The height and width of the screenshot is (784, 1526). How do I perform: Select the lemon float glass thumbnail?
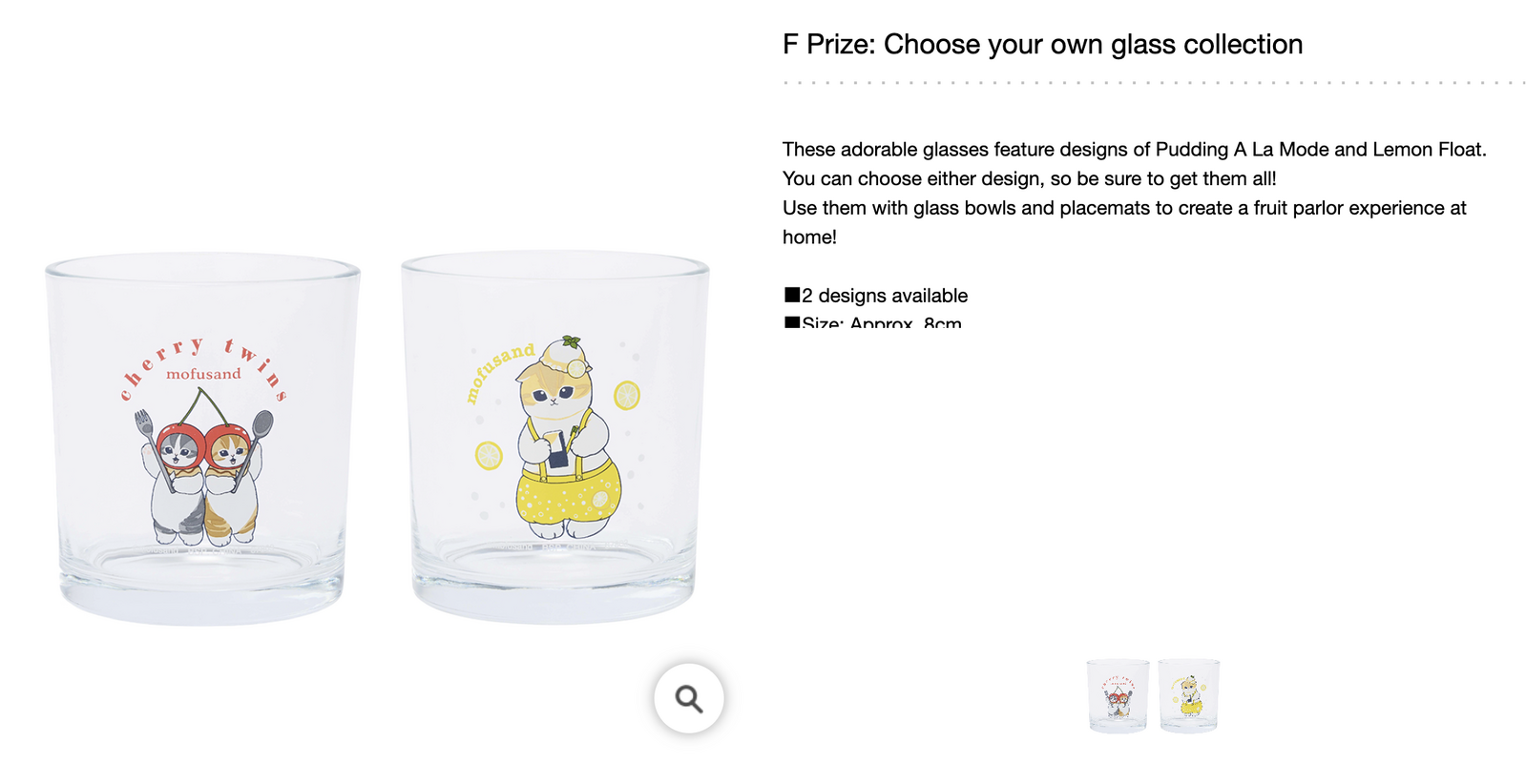[1189, 695]
